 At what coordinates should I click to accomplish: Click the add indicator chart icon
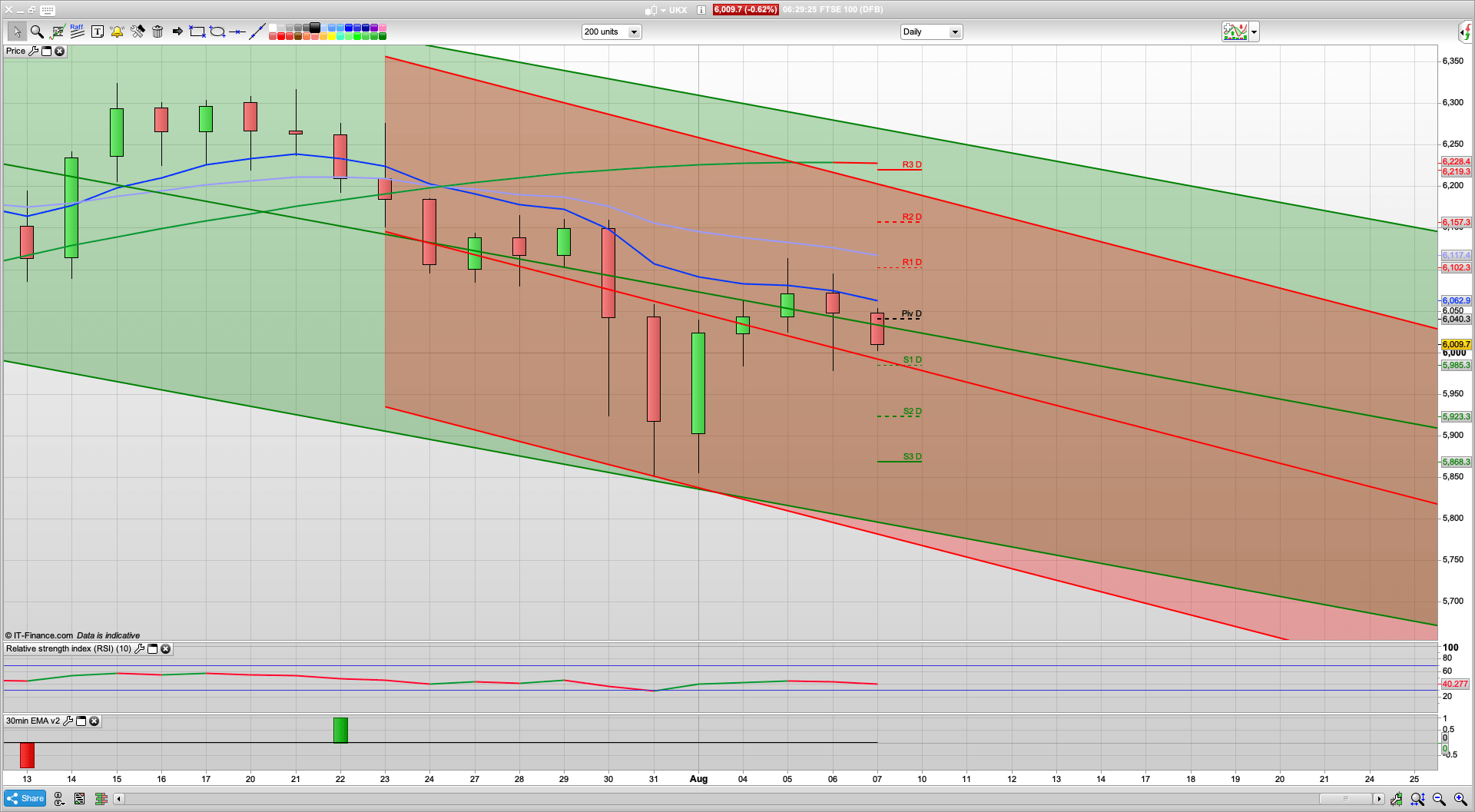(1235, 31)
